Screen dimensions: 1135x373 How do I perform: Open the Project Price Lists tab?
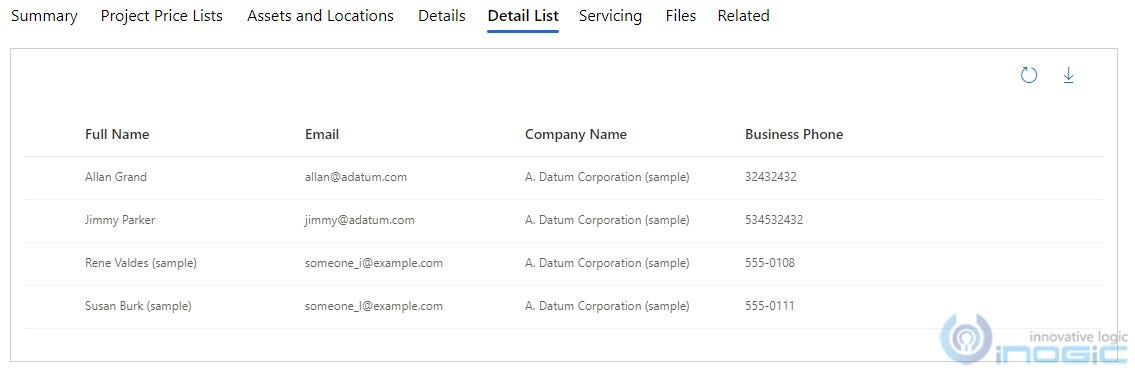coord(161,16)
